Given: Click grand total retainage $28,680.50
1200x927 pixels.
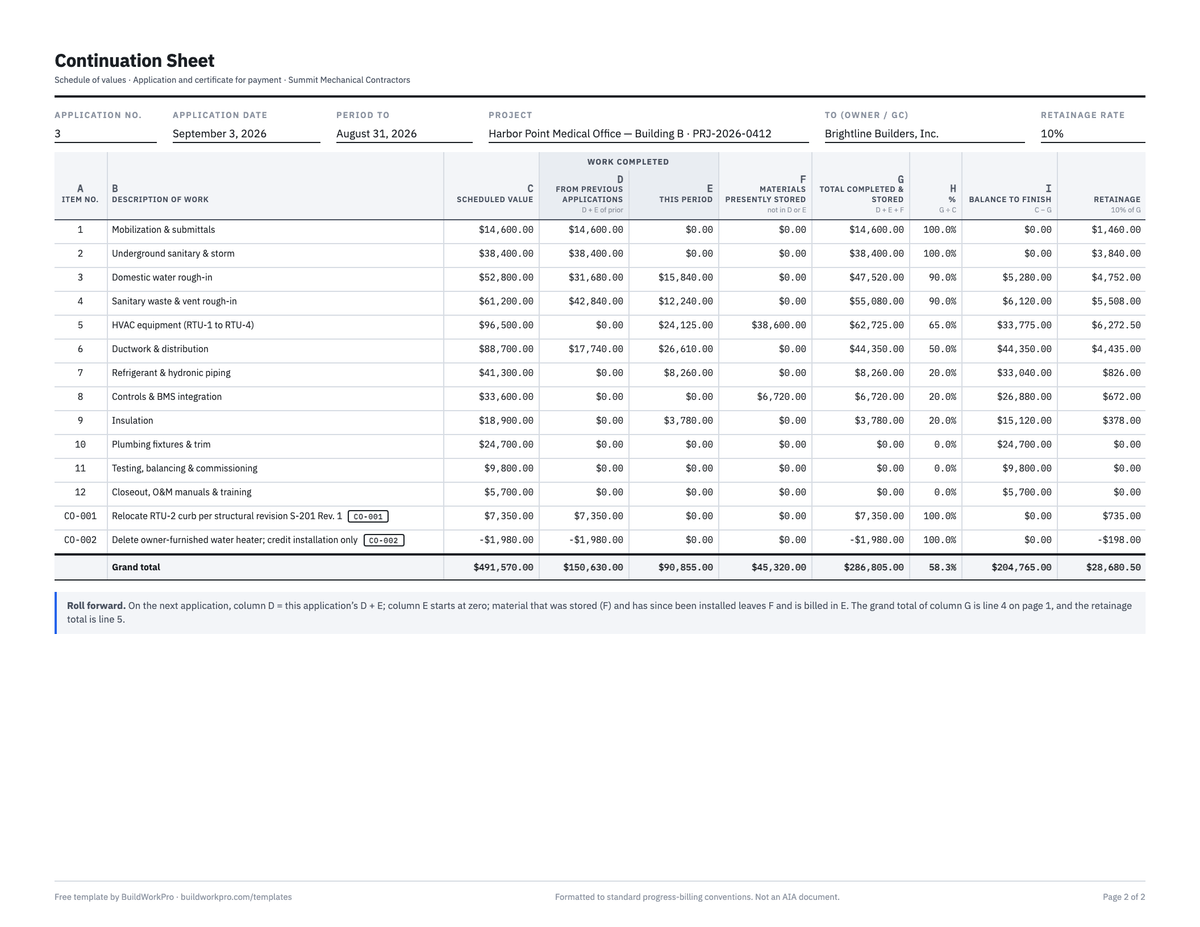Looking at the screenshot, I should click(1113, 567).
